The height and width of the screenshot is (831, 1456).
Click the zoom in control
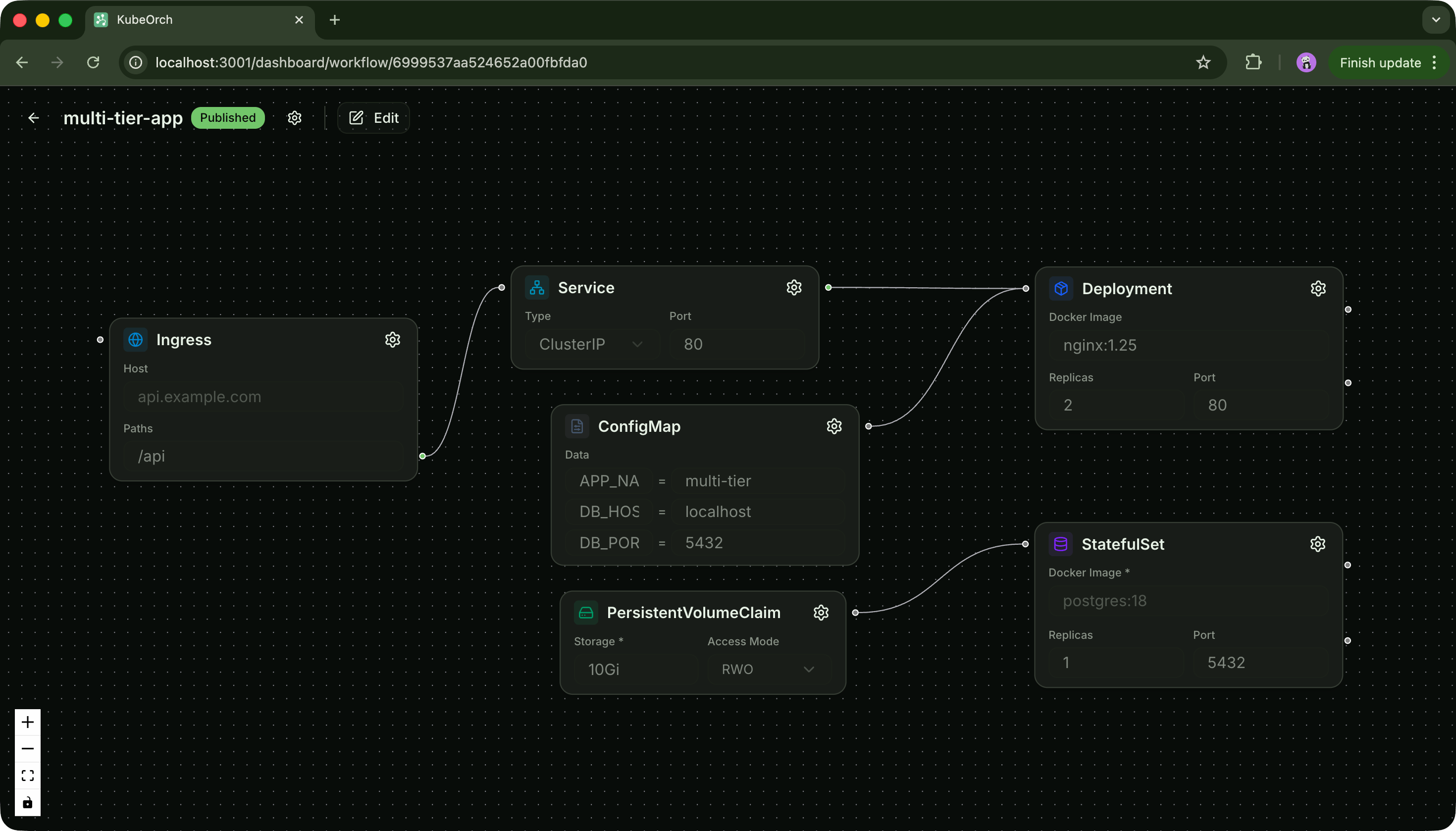[27, 722]
